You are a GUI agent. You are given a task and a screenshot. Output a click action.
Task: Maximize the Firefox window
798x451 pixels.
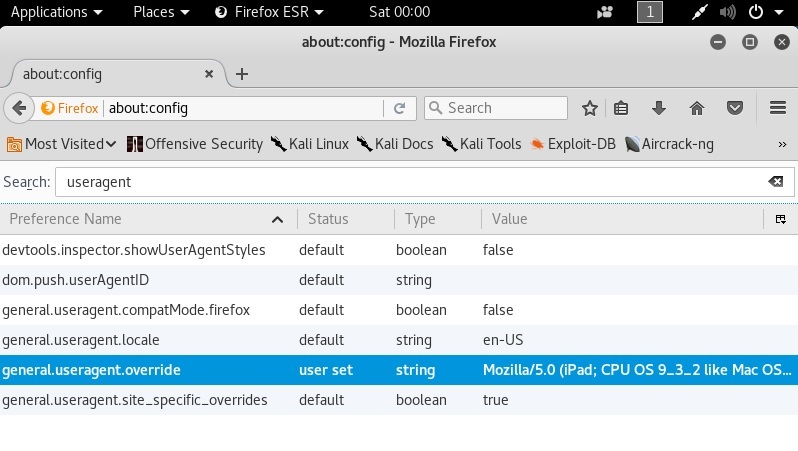tap(750, 42)
